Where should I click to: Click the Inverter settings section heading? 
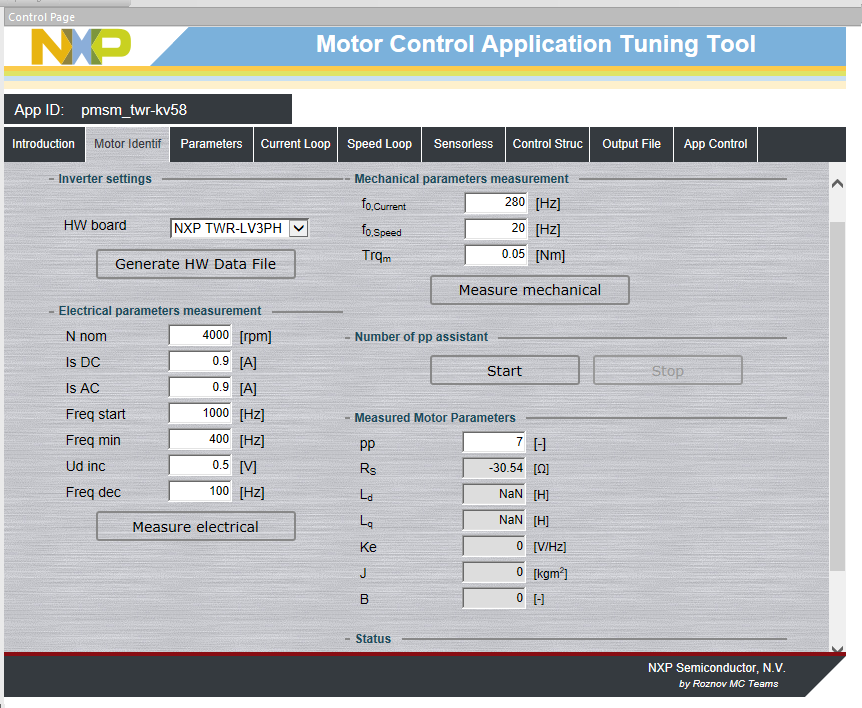pos(105,179)
